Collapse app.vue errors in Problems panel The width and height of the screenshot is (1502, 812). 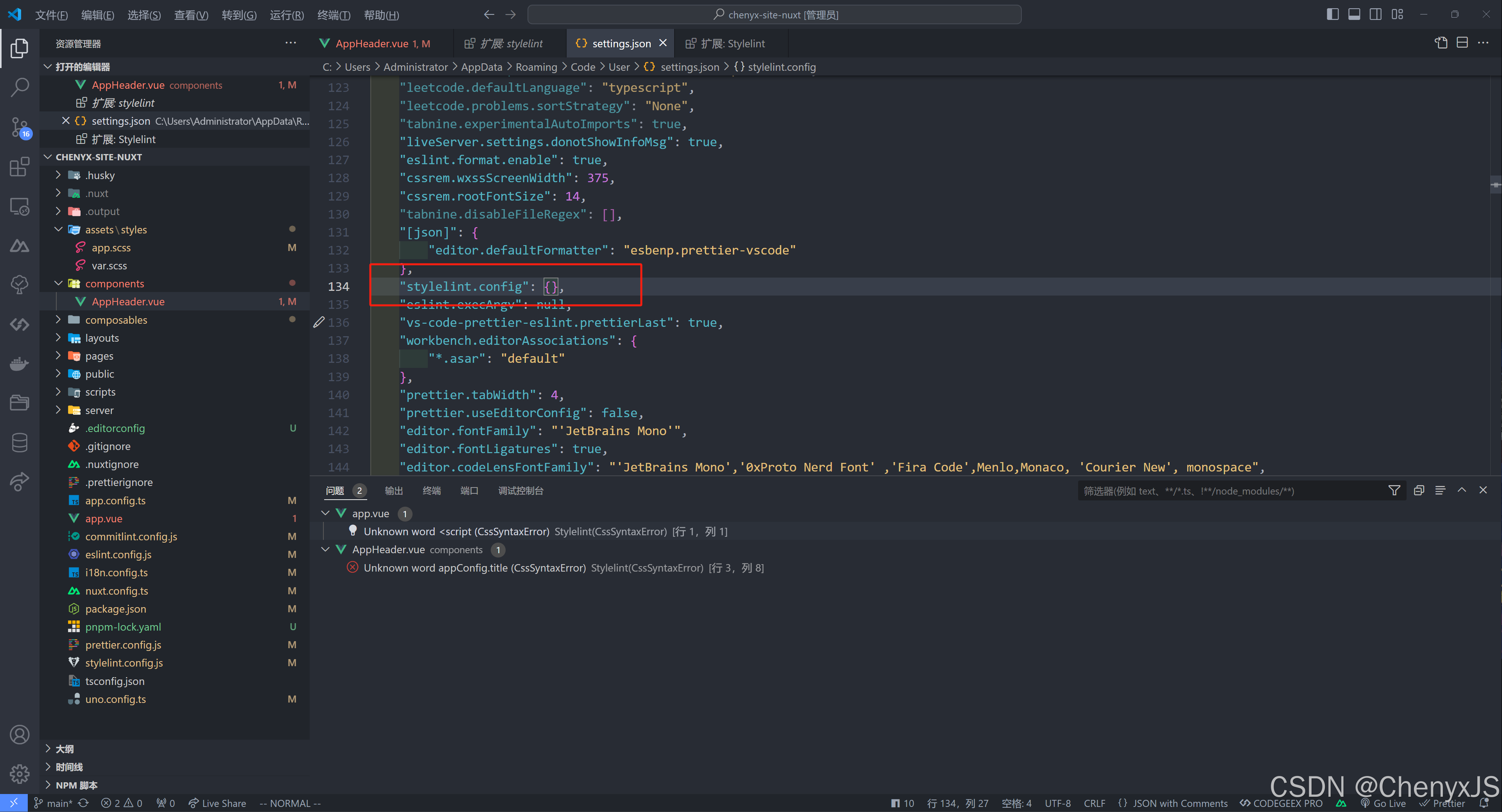pos(325,514)
